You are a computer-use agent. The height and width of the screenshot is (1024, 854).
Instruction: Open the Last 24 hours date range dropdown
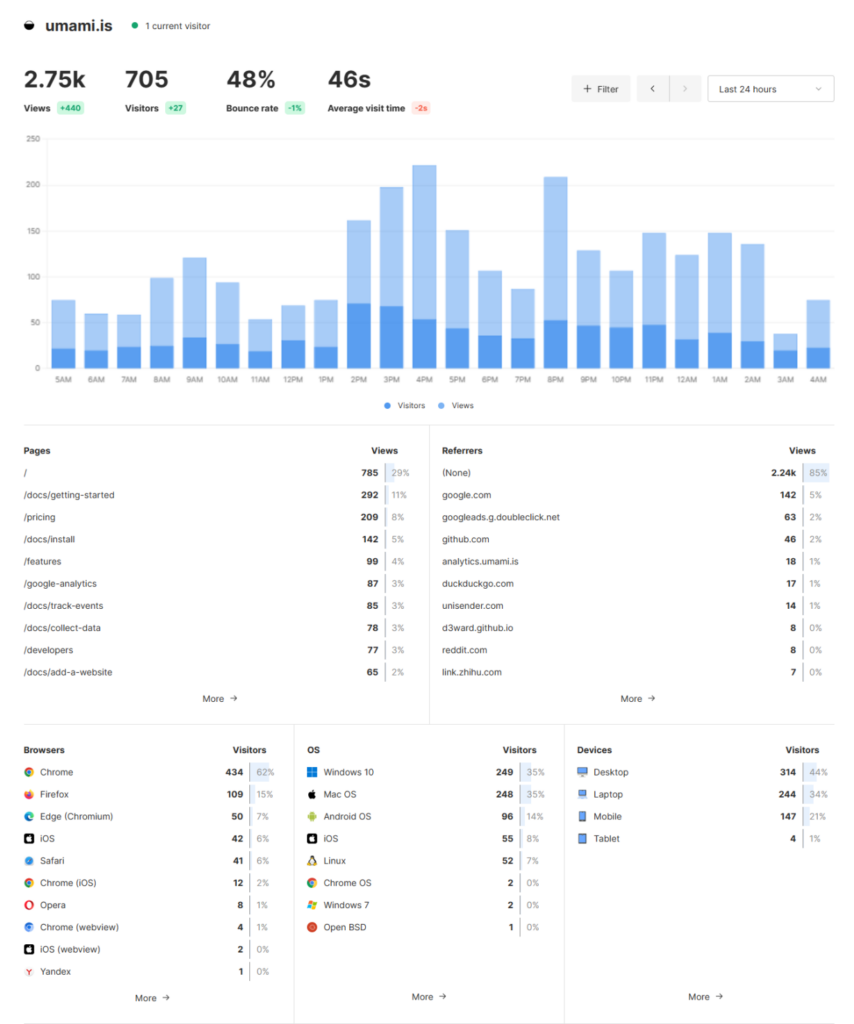point(770,89)
